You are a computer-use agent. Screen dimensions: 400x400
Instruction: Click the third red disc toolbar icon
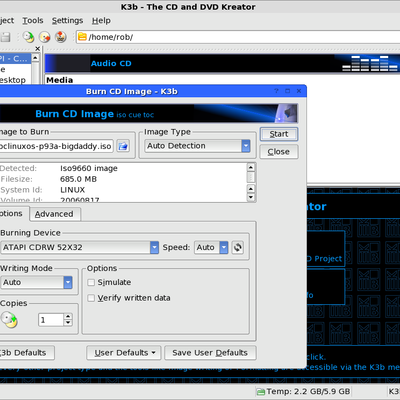click(x=61, y=37)
